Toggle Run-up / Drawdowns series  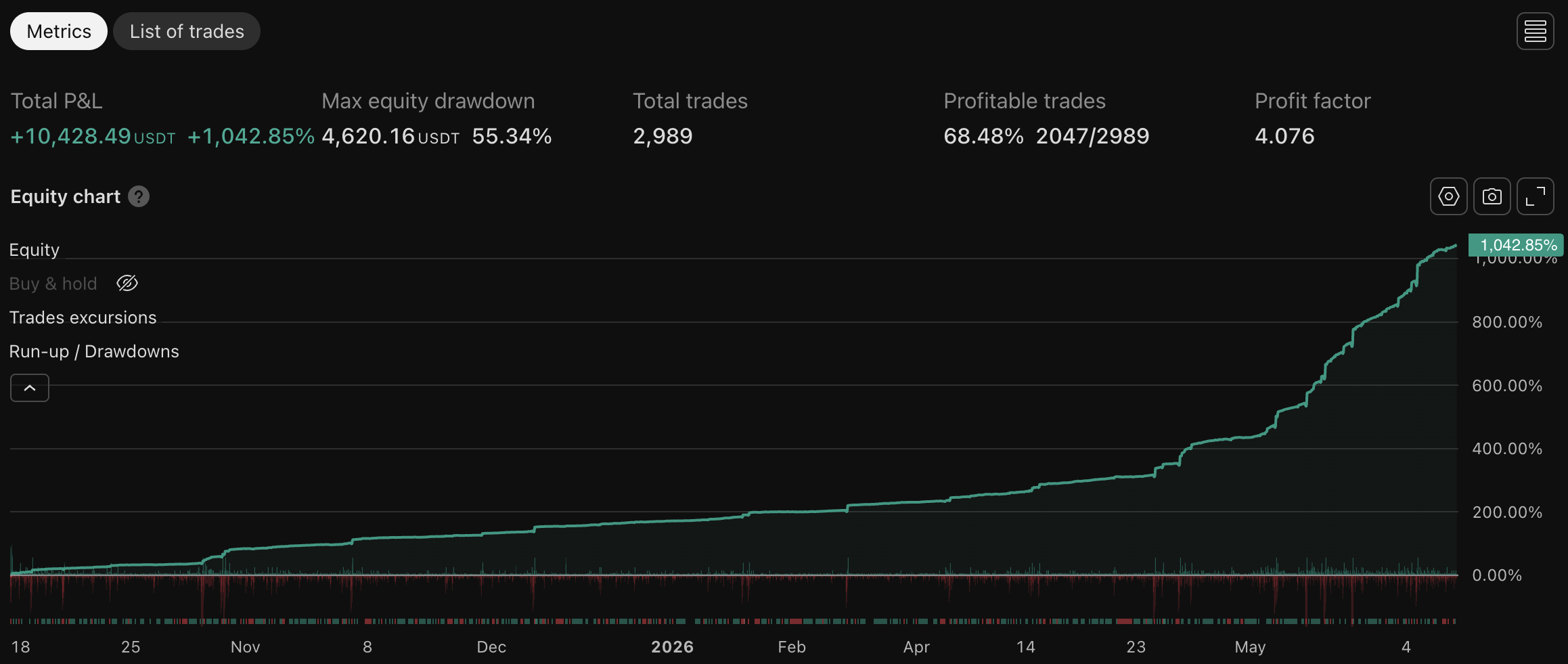pyautogui.click(x=94, y=351)
